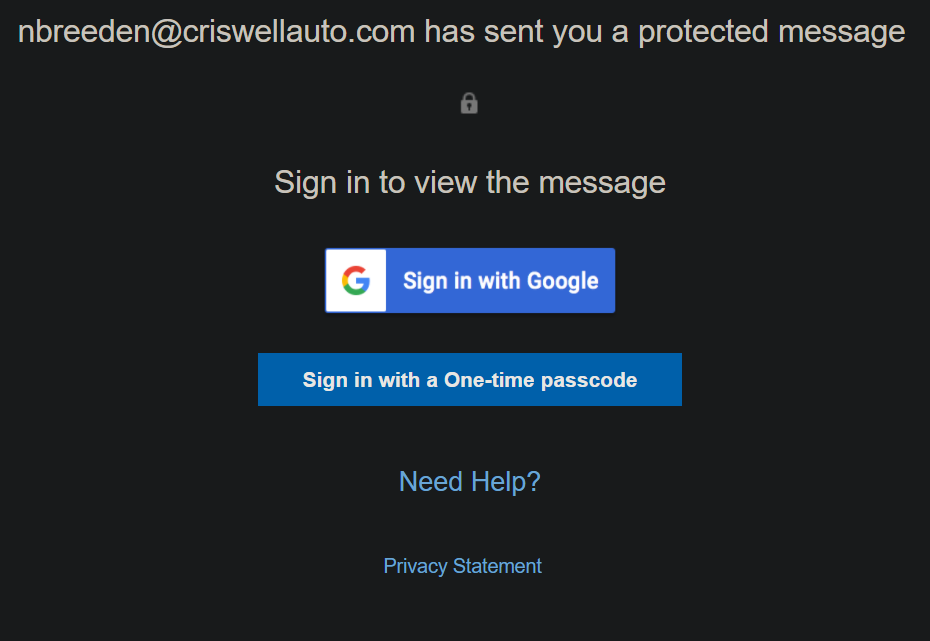
Task: Get help via the Need Help? hyperlink
Action: (470, 481)
